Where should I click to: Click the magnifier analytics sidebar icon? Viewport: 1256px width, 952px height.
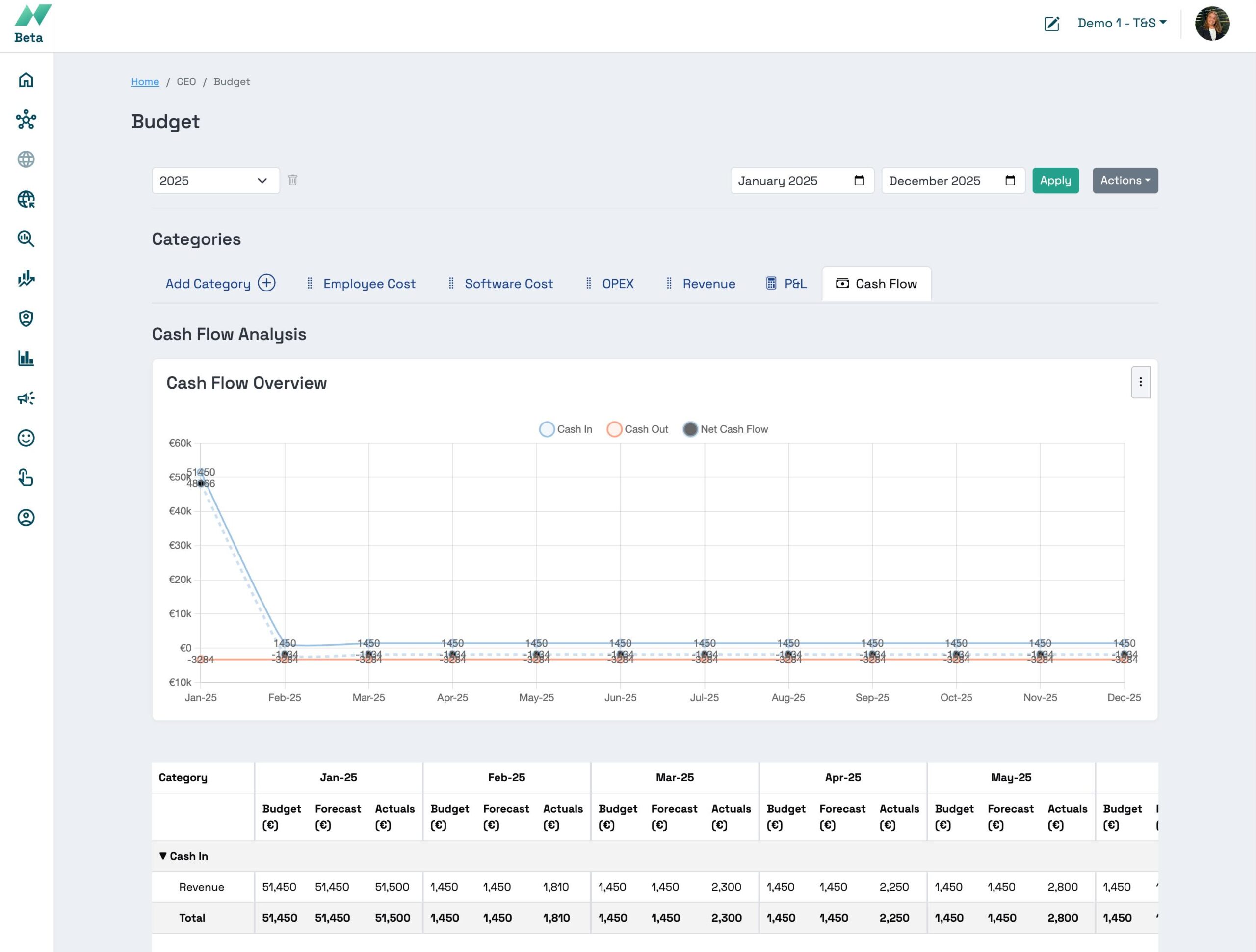[26, 238]
